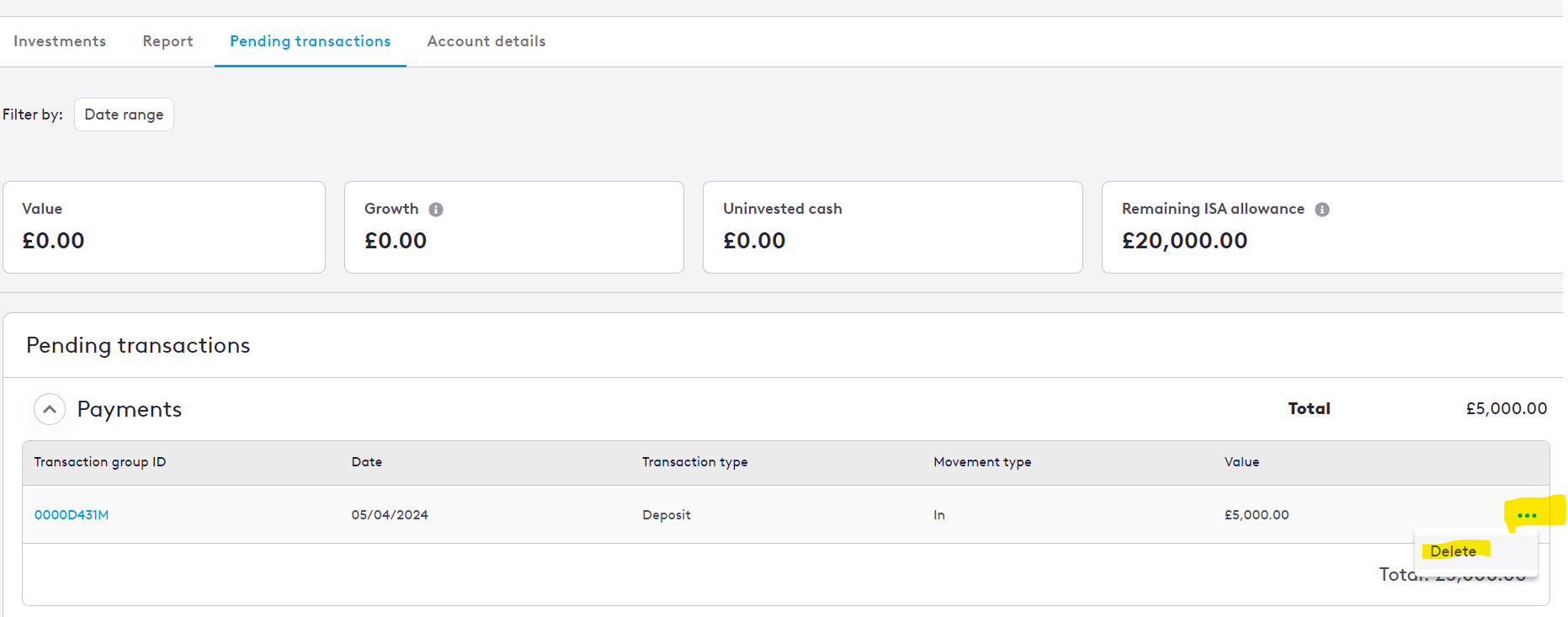This screenshot has height=617, width=1568.
Task: Click the Transaction type column header
Action: click(695, 462)
